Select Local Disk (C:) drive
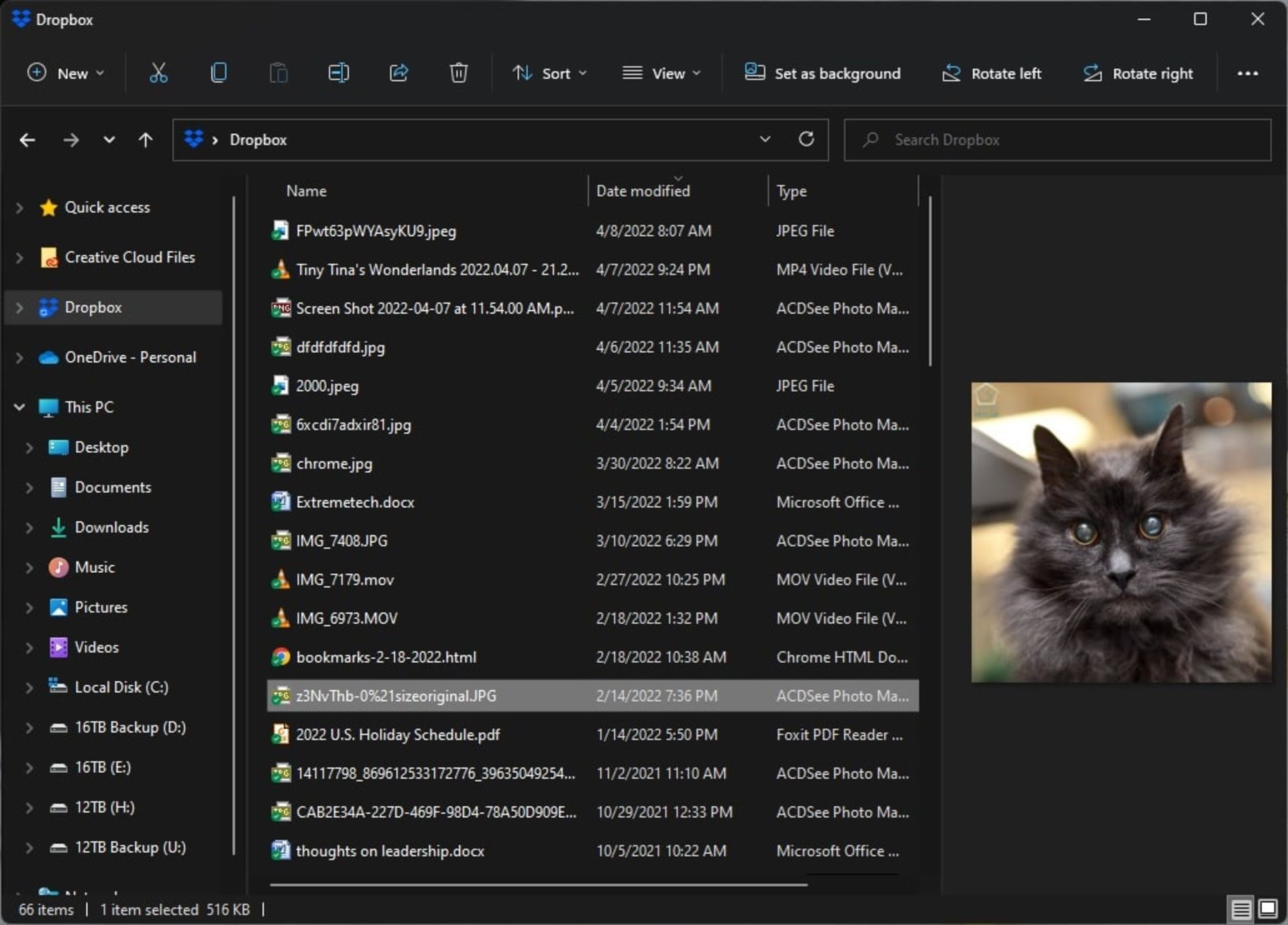Viewport: 1288px width, 925px height. point(121,688)
